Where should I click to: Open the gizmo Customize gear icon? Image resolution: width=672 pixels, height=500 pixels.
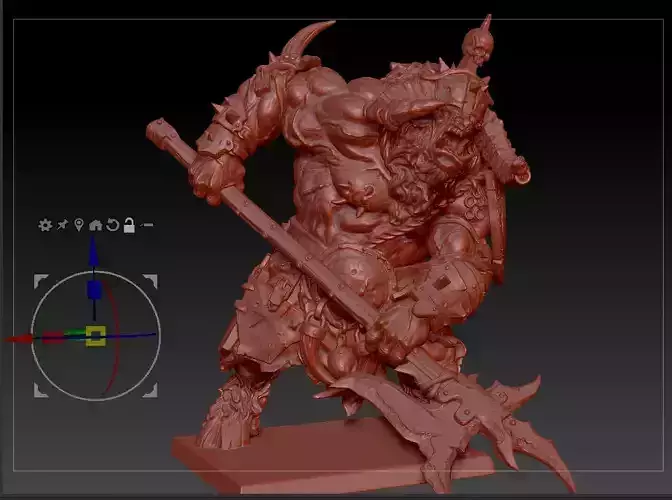point(45,225)
